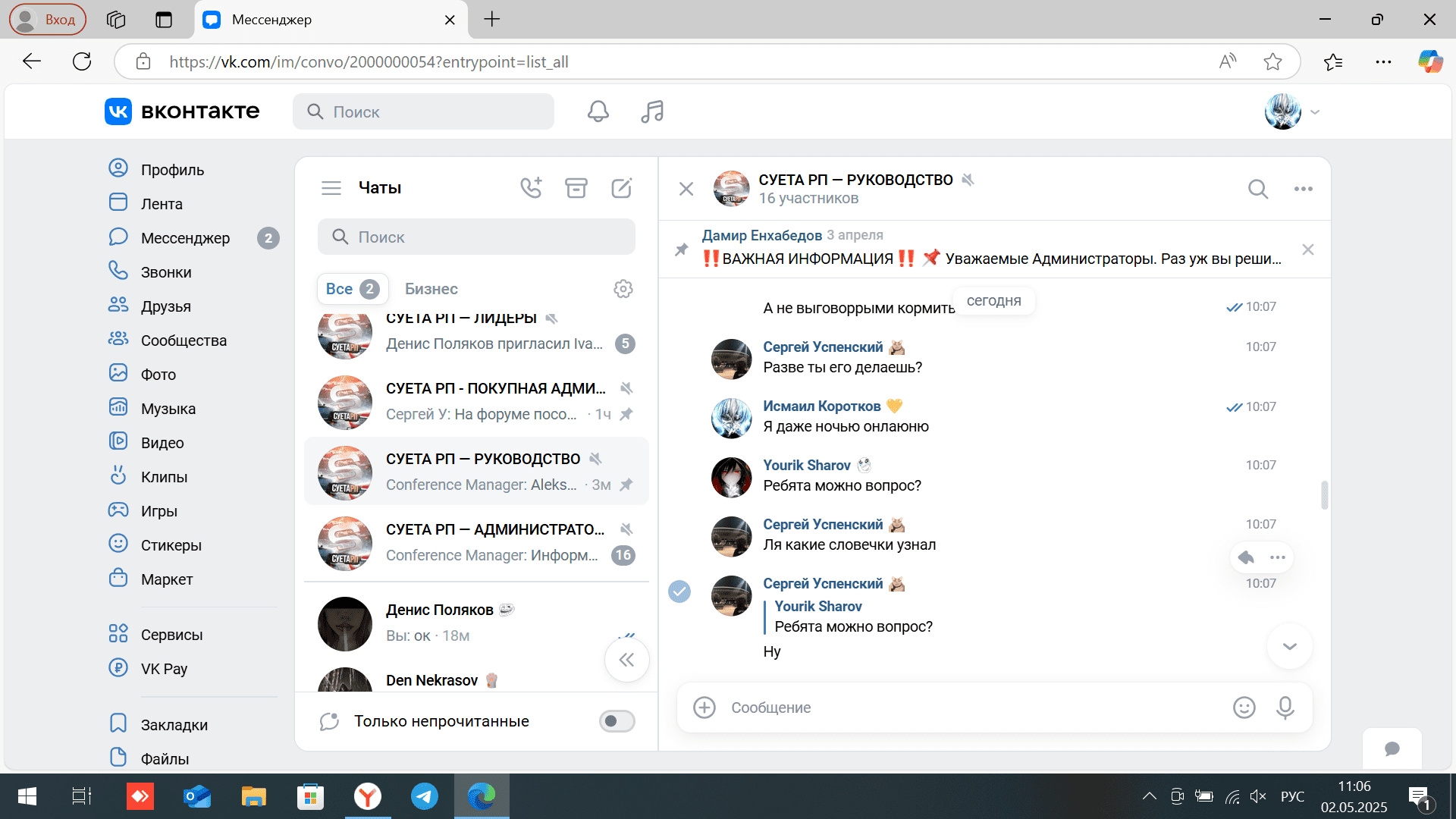Switch to the Все chats tab
This screenshot has height=819, width=1456.
(x=353, y=289)
